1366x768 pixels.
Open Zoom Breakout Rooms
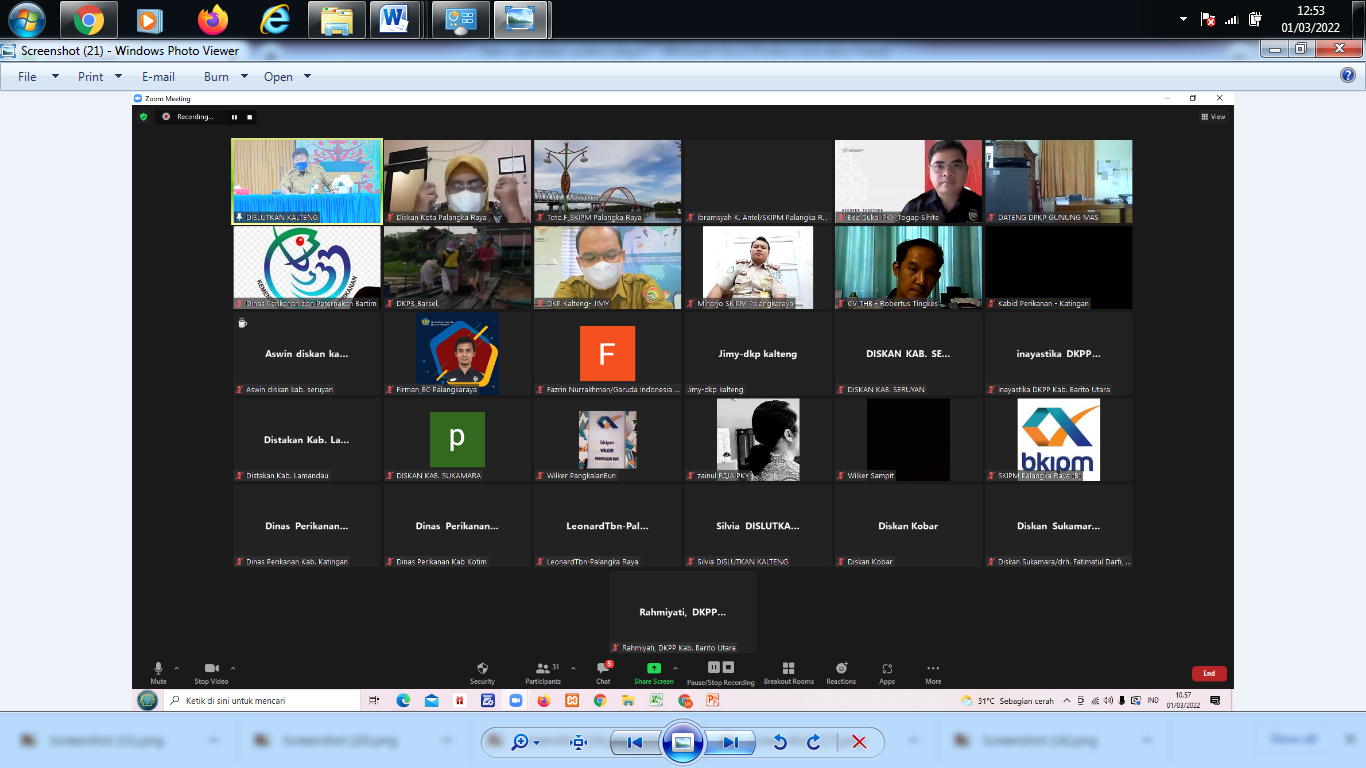click(x=788, y=672)
